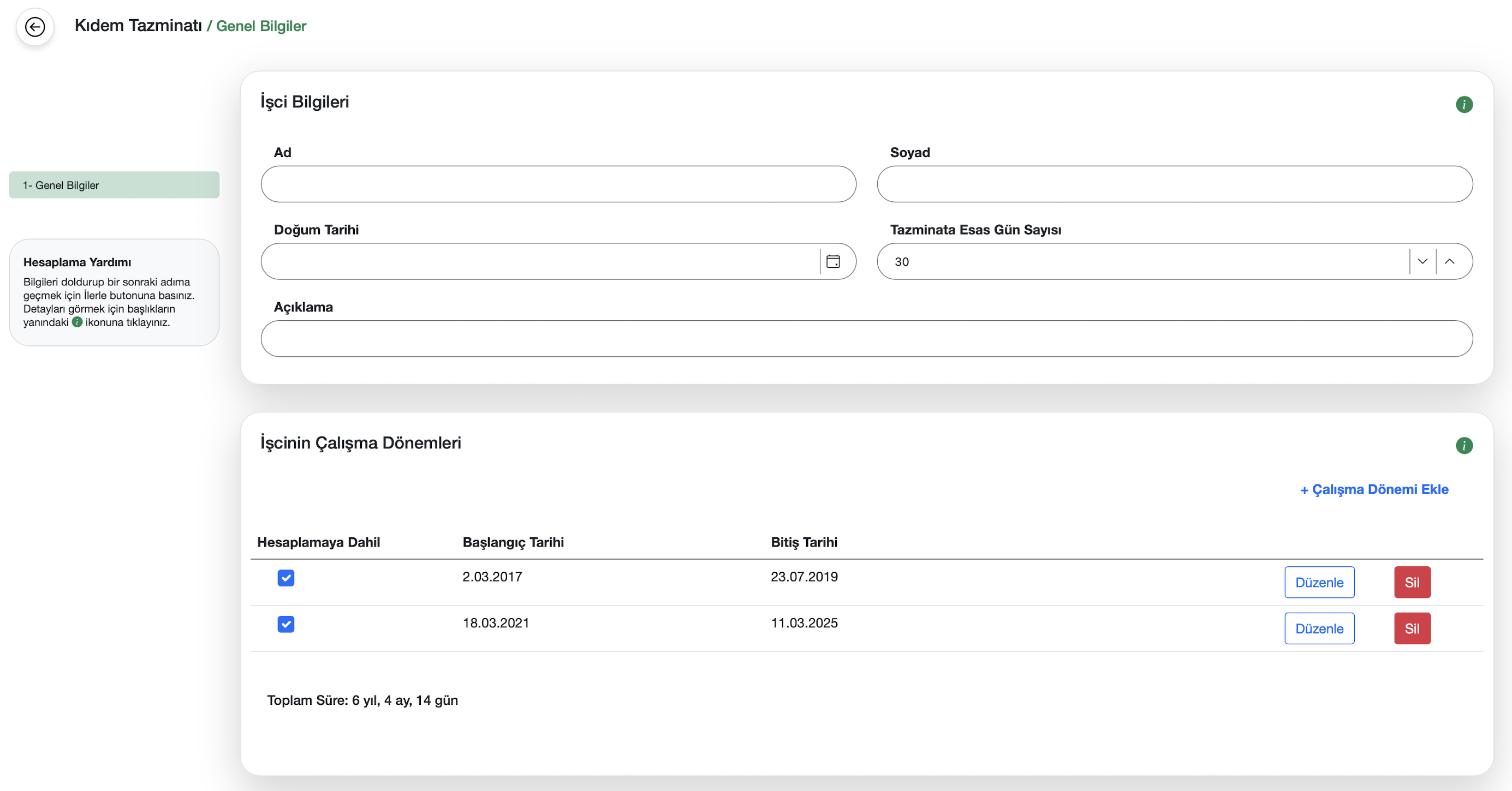The height and width of the screenshot is (791, 1512).
Task: Uncheck the 2.03.2017 period checkbox
Action: [x=286, y=578]
